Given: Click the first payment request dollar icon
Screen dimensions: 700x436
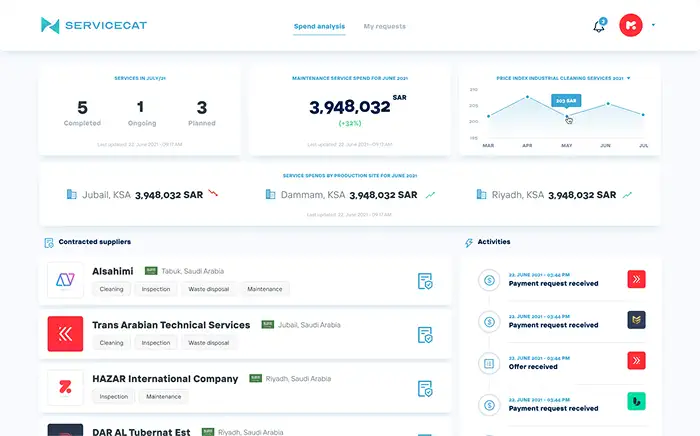Looking at the screenshot, I should coord(489,280).
